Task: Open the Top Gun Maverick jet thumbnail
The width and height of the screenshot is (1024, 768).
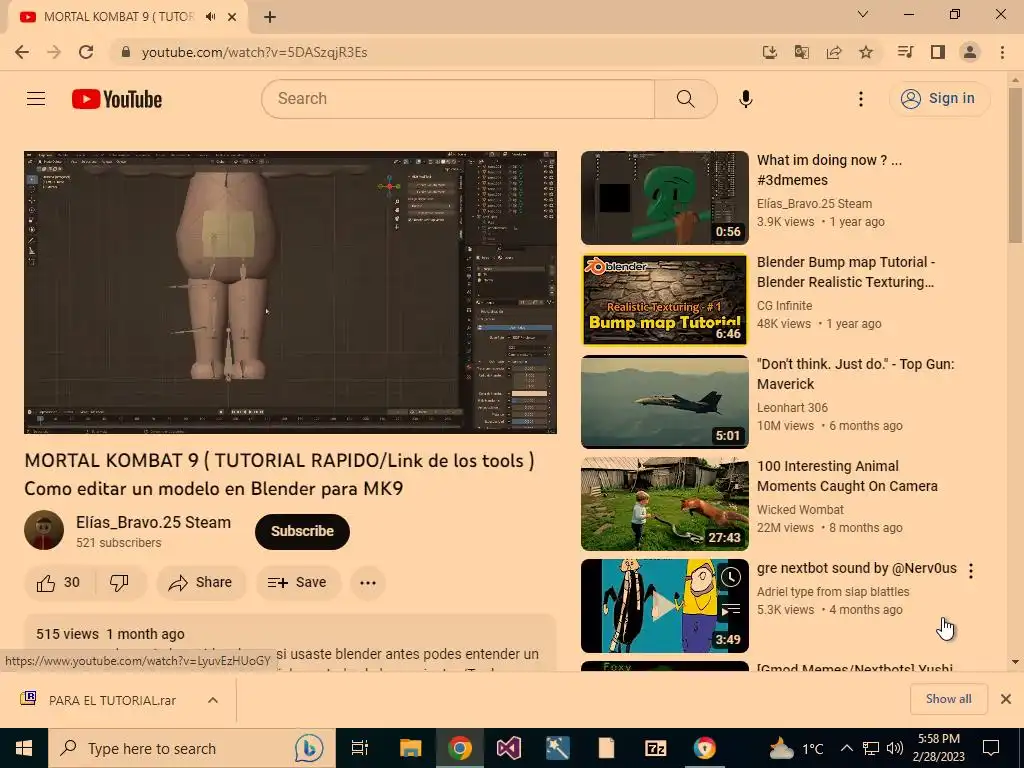Action: click(665, 402)
